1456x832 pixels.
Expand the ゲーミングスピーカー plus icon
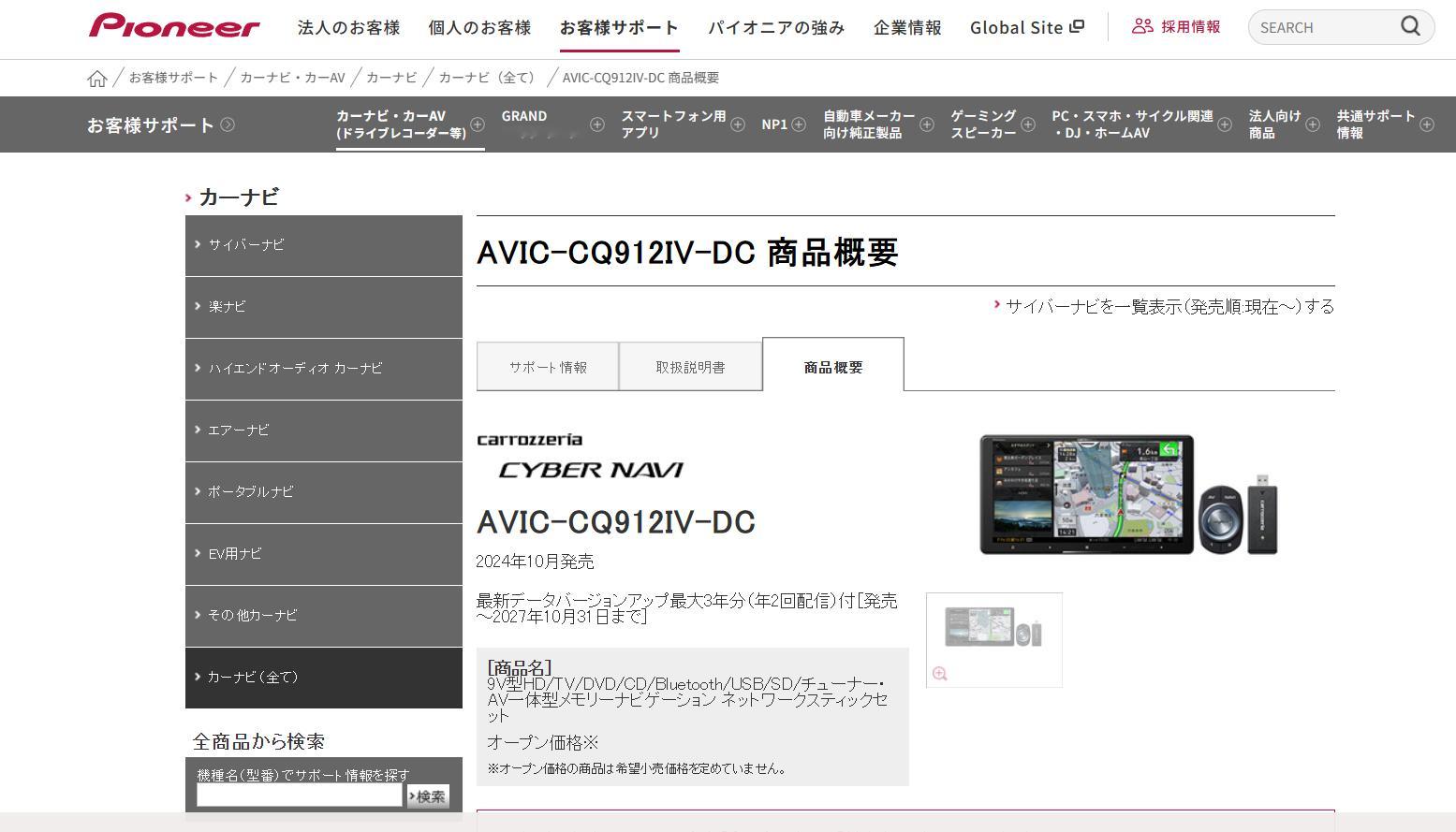click(1028, 124)
